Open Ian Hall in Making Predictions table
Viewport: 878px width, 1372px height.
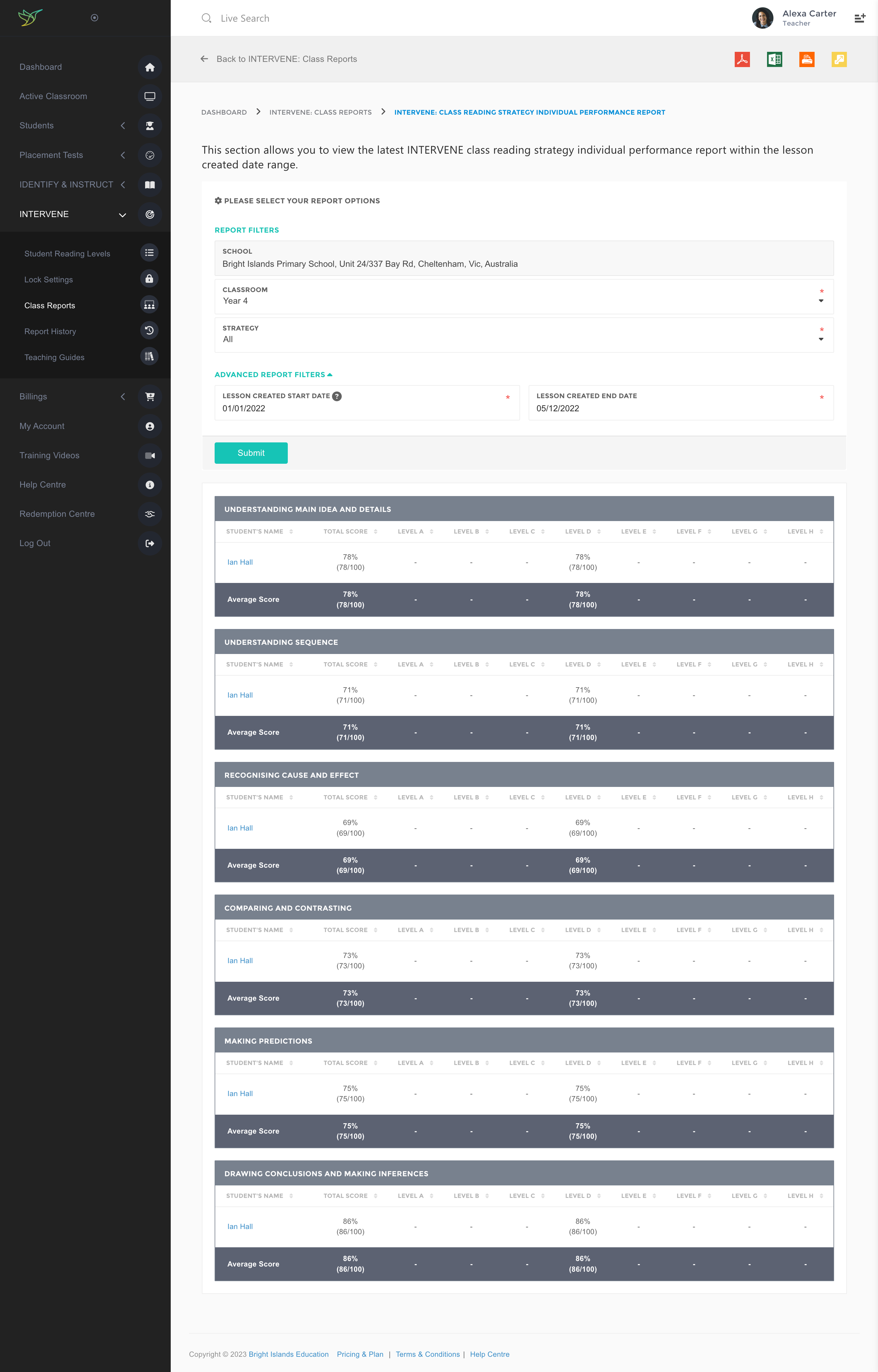(240, 1093)
